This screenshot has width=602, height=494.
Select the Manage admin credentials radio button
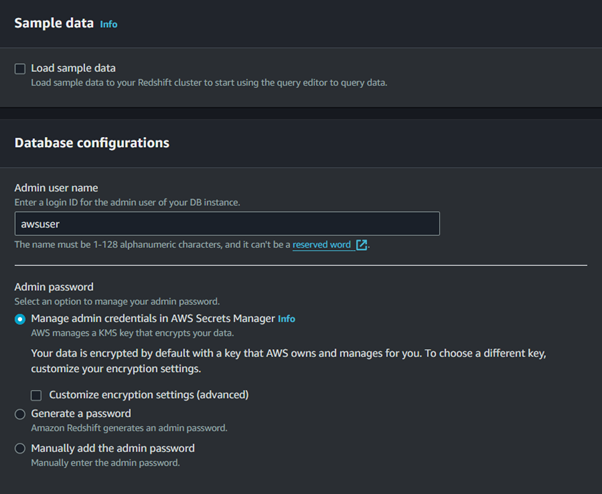[x=20, y=319]
